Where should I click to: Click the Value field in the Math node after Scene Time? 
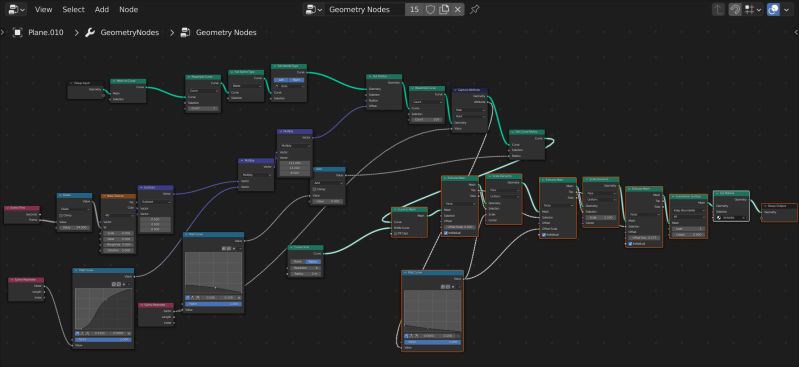tap(74, 227)
